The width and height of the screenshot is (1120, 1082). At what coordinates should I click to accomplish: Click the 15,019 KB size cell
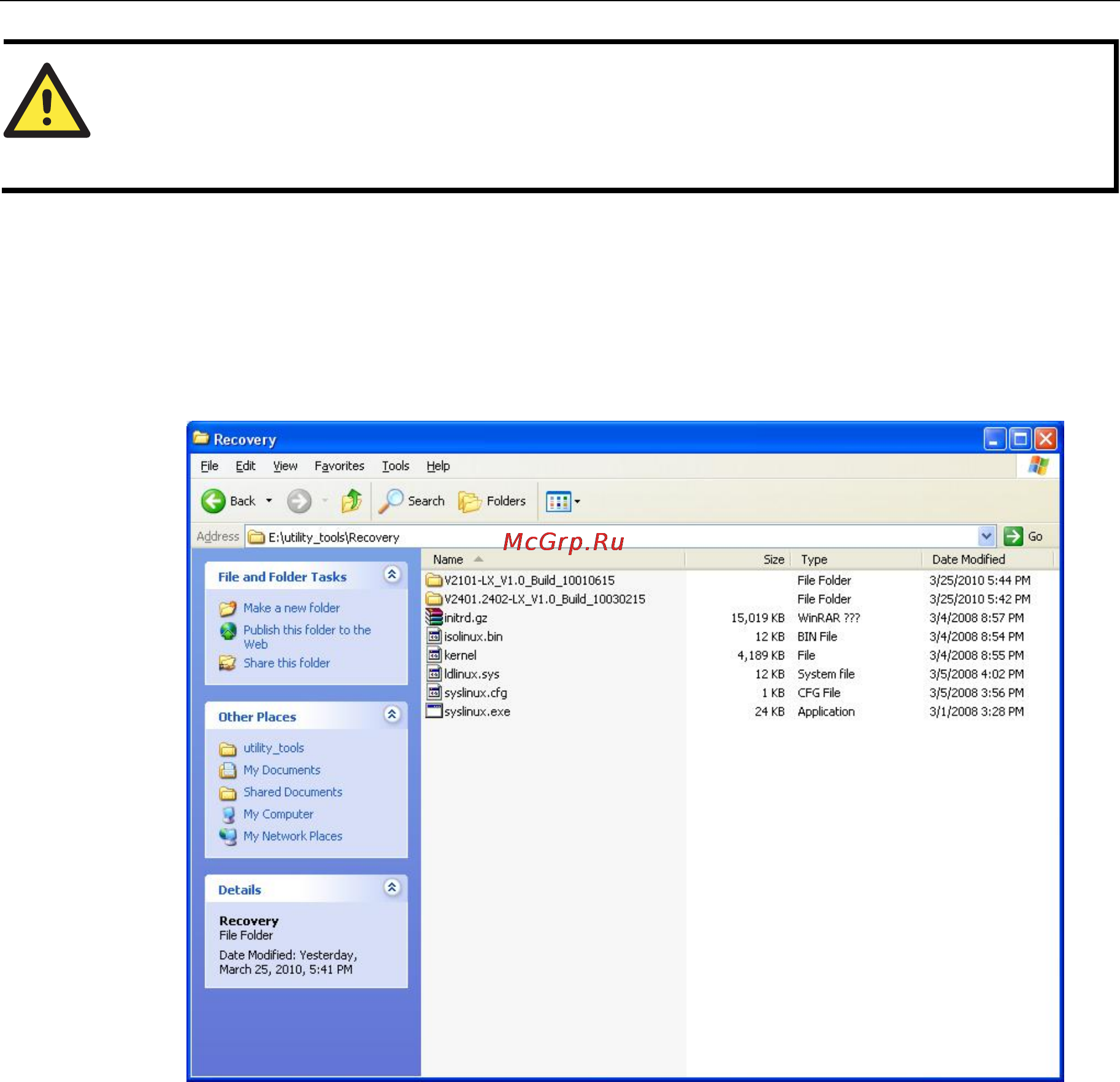(758, 618)
